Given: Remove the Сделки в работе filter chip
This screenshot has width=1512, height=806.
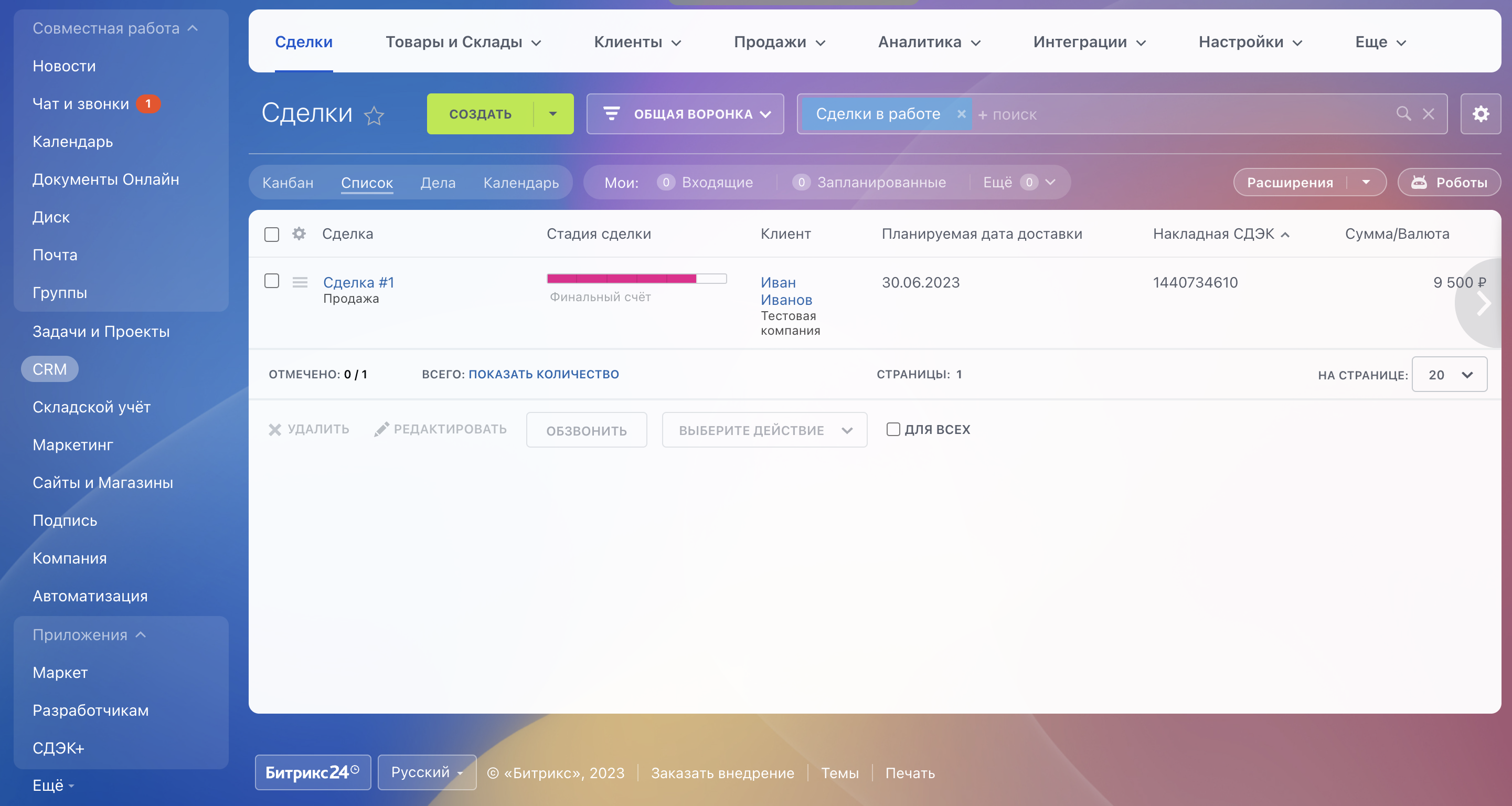Looking at the screenshot, I should coord(962,114).
